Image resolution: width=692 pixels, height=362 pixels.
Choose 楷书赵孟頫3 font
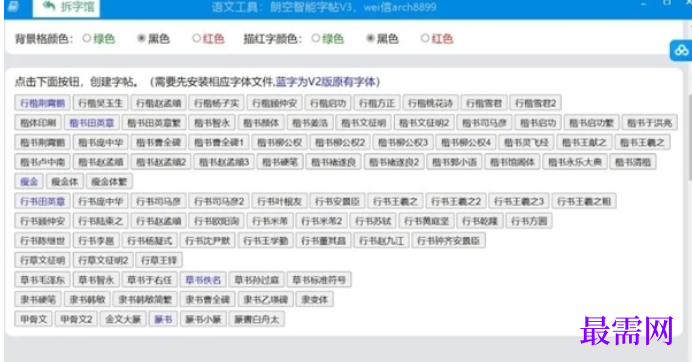point(224,162)
